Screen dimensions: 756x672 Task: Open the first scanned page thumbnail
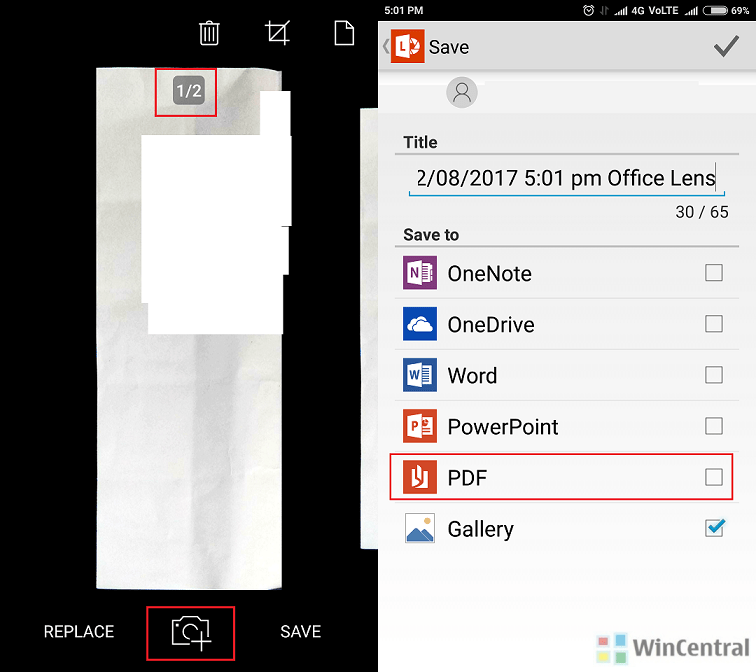(x=189, y=329)
